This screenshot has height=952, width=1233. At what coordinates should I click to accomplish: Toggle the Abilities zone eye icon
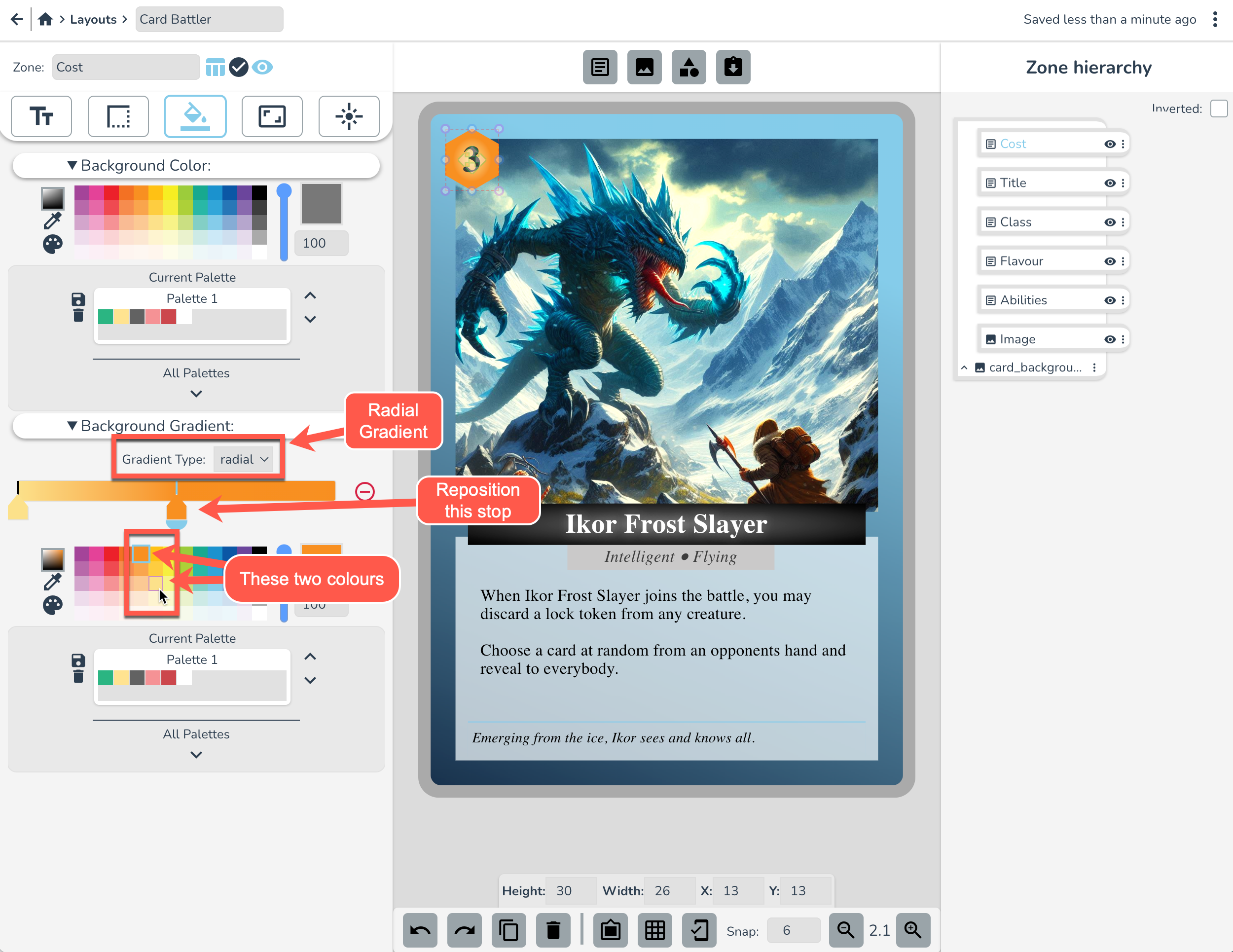tap(1109, 300)
